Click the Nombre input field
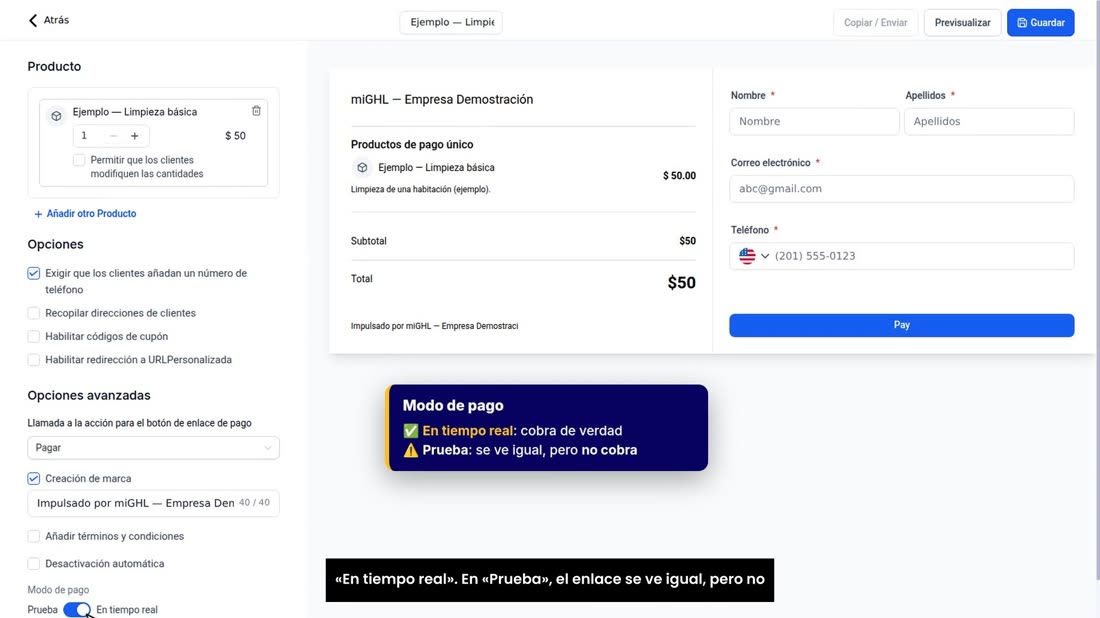 coord(814,121)
